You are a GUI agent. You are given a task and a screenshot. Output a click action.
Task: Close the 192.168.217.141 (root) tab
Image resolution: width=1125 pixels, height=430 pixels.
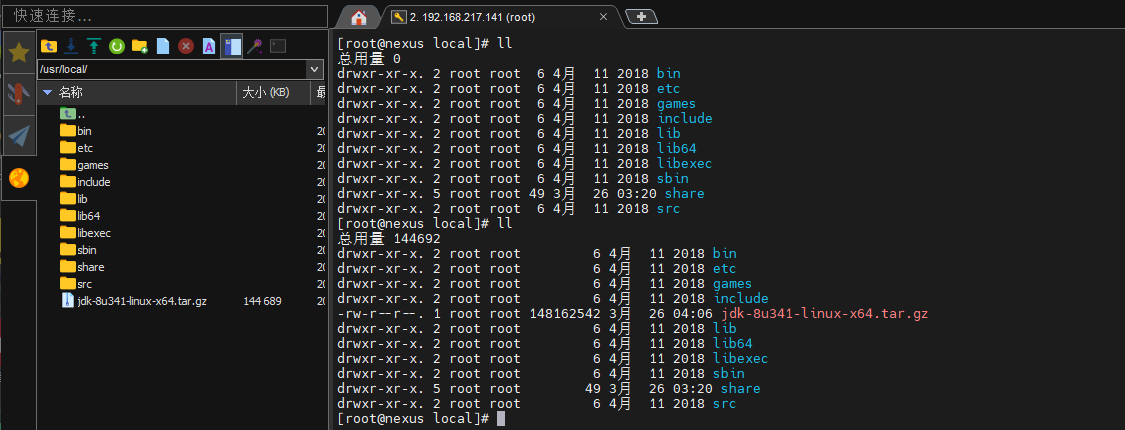coord(604,17)
